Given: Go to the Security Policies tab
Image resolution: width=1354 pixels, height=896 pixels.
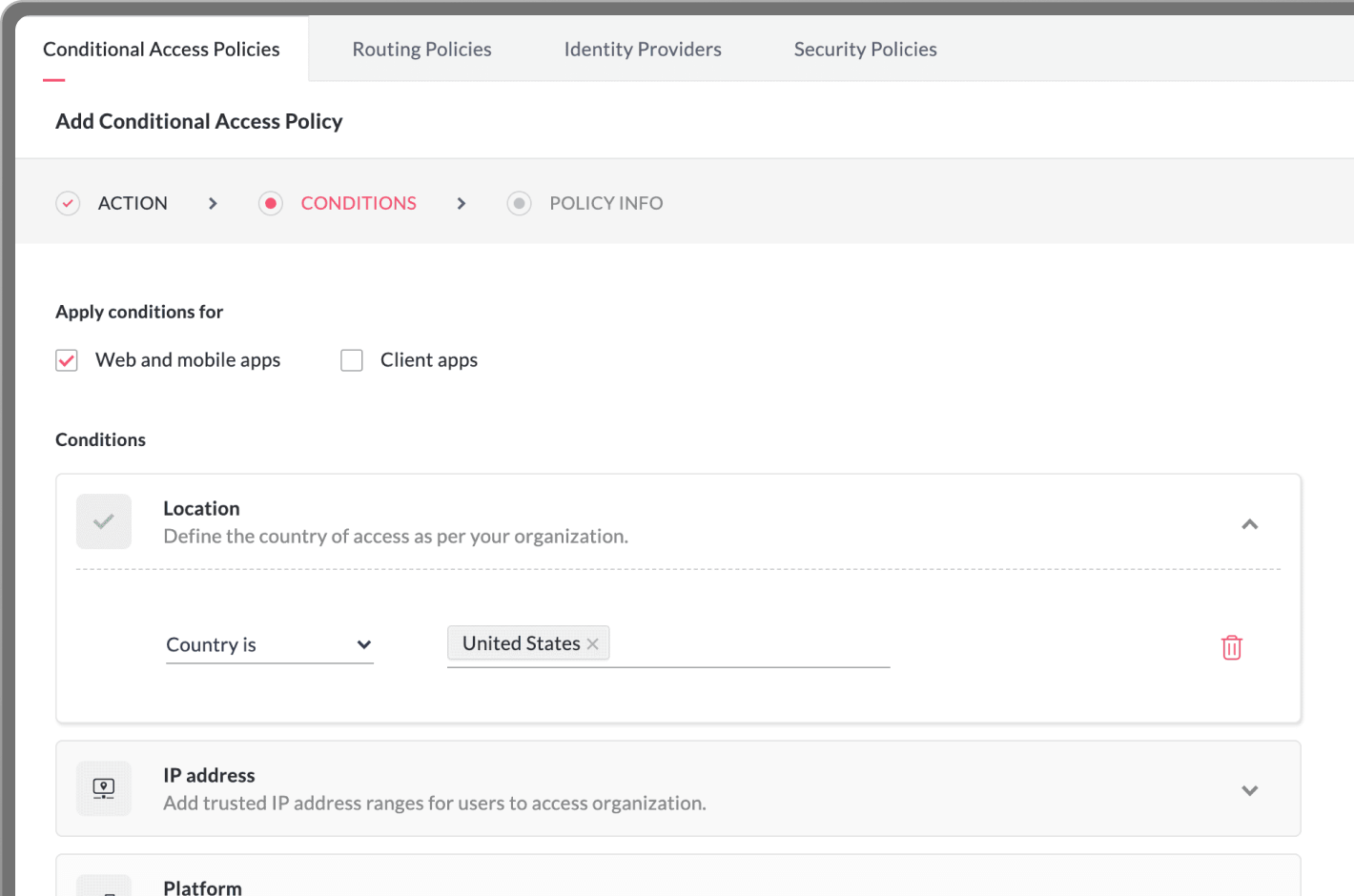Looking at the screenshot, I should (x=864, y=49).
